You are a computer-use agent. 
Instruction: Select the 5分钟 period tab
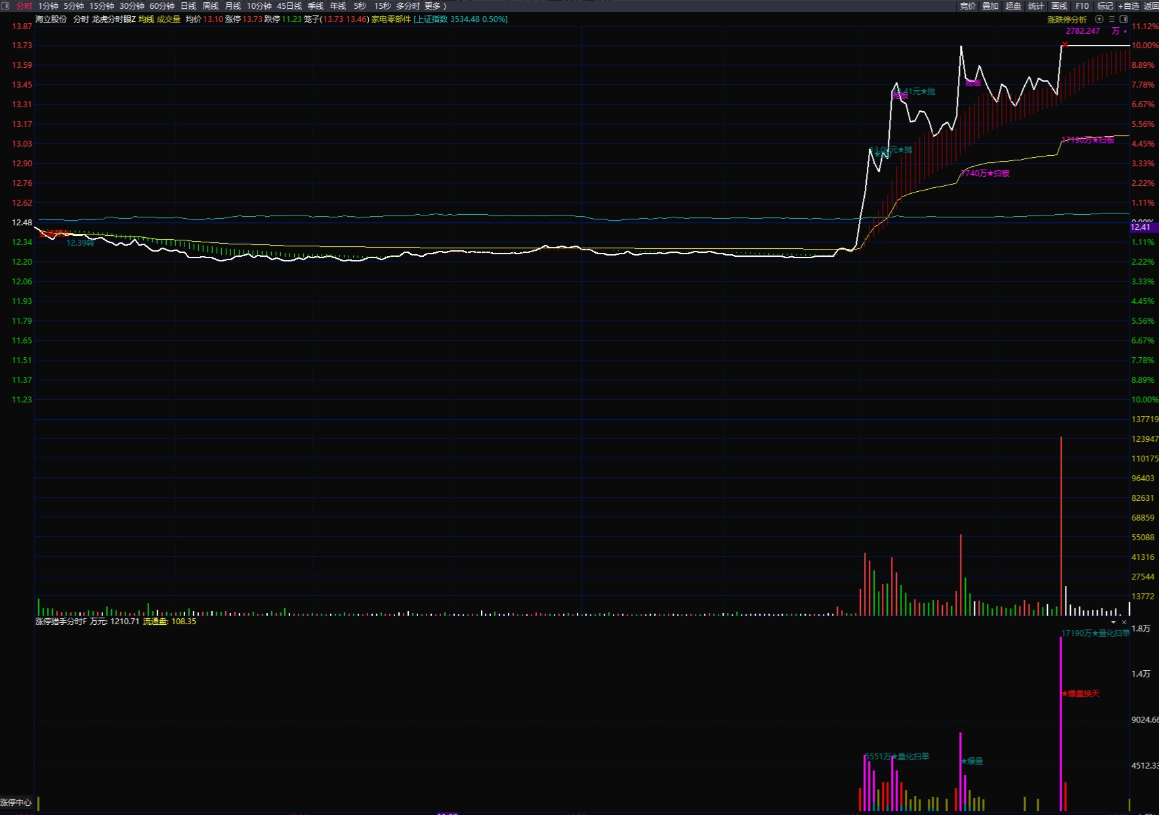pyautogui.click(x=73, y=5)
